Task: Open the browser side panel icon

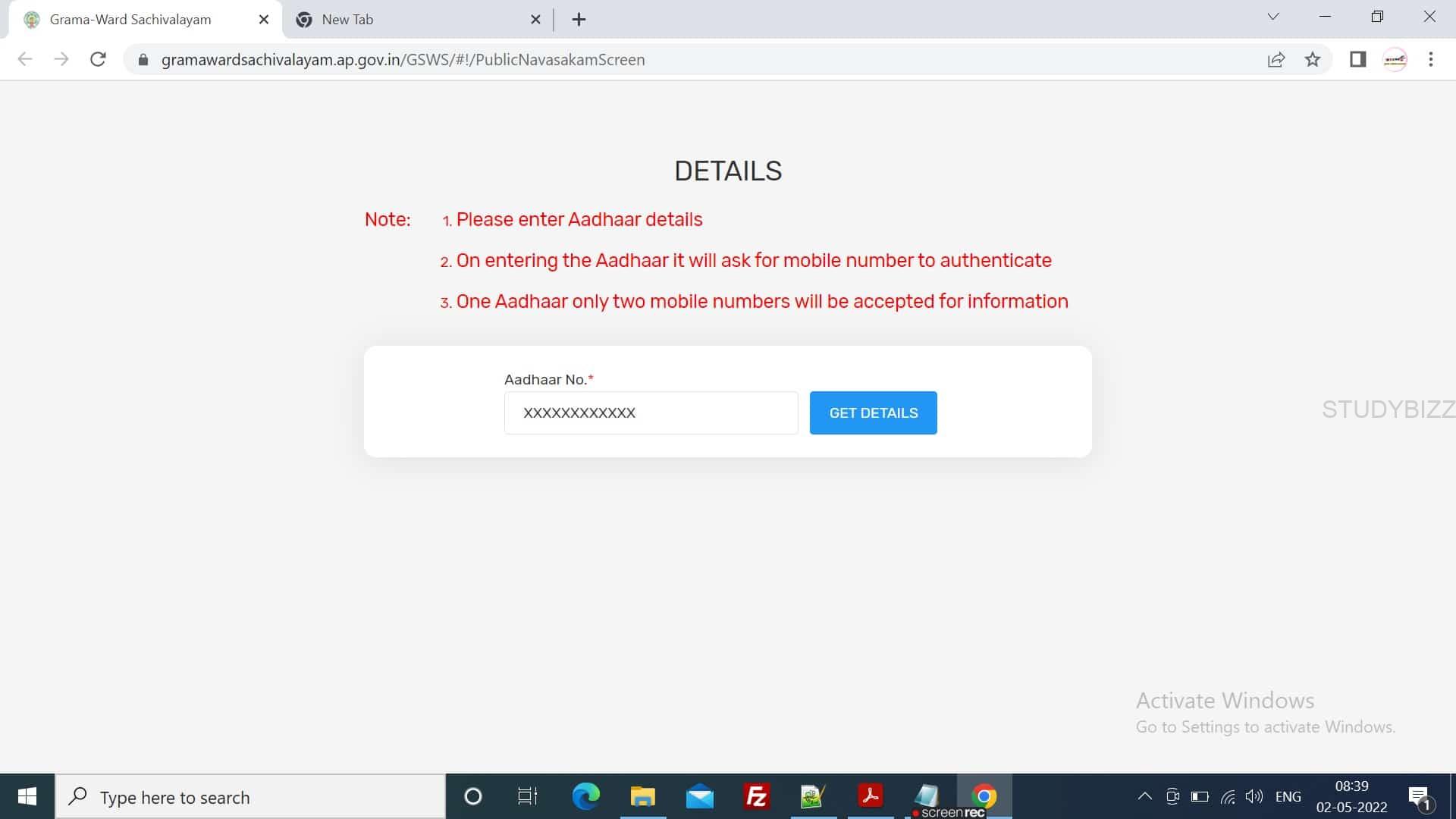Action: tap(1357, 59)
